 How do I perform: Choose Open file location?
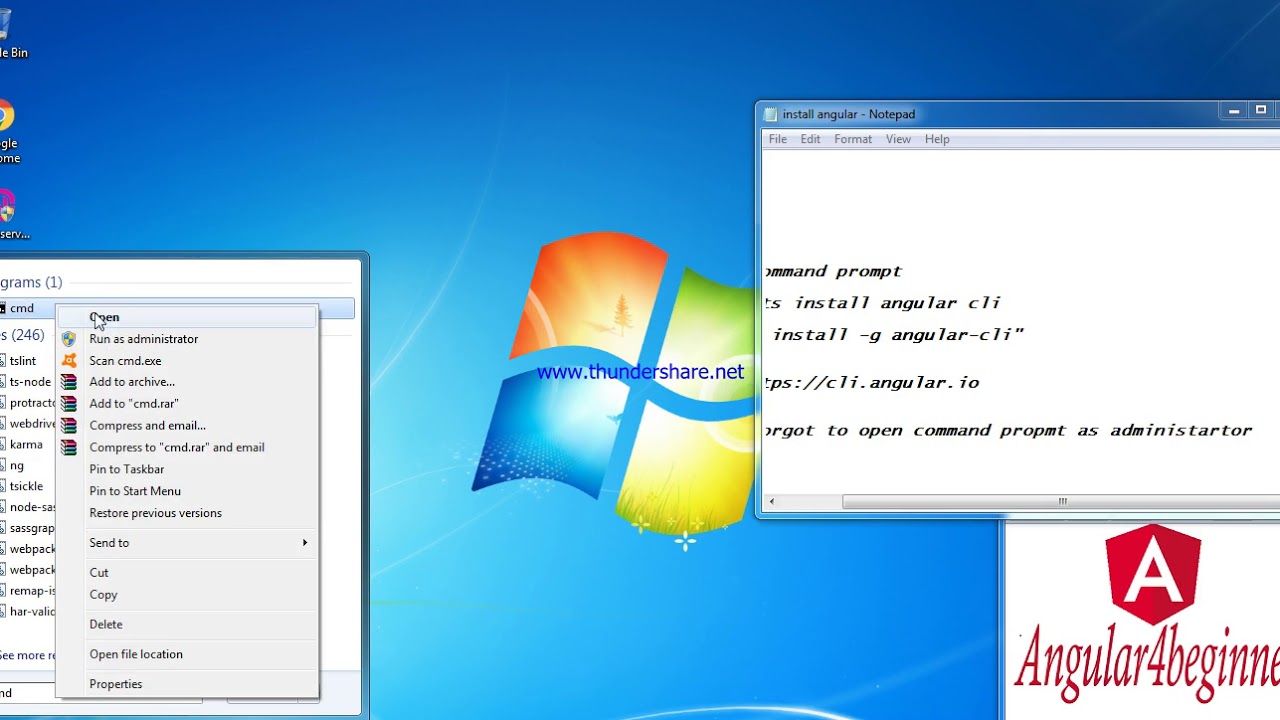coord(187,654)
